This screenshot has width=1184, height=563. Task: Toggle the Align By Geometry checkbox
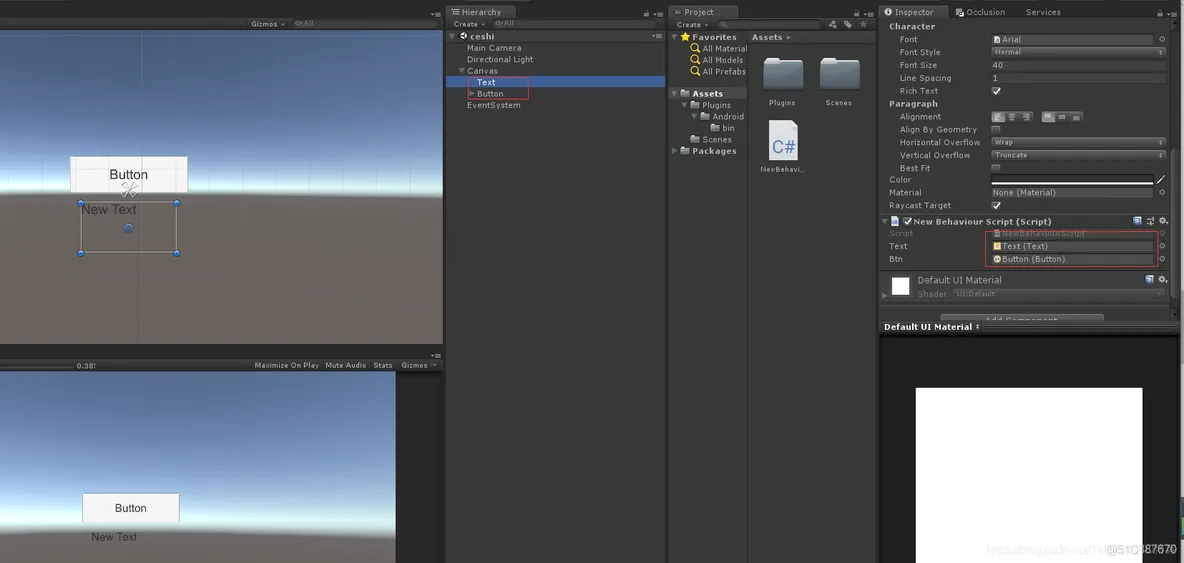(996, 130)
